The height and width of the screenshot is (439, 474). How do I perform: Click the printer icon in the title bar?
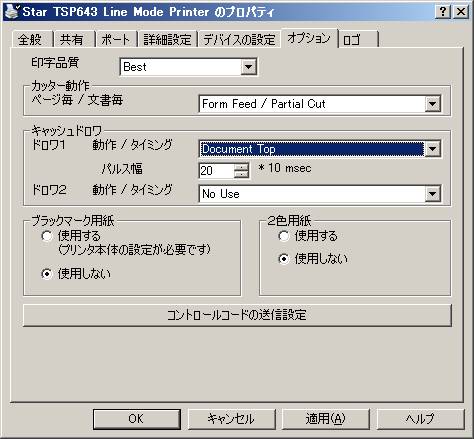pyautogui.click(x=12, y=11)
